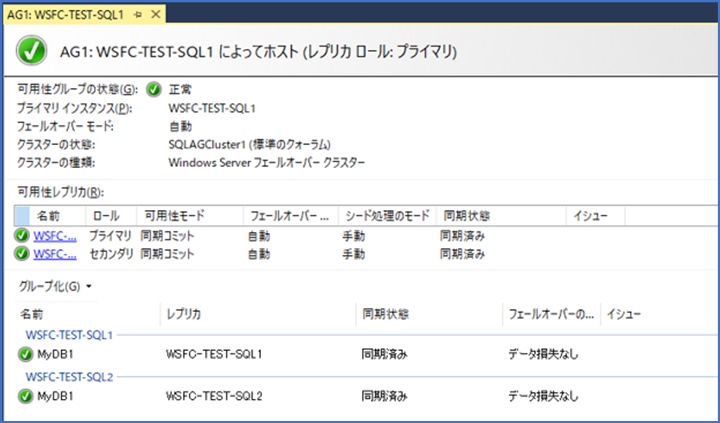Click the database list レプリカ column header

[258, 314]
